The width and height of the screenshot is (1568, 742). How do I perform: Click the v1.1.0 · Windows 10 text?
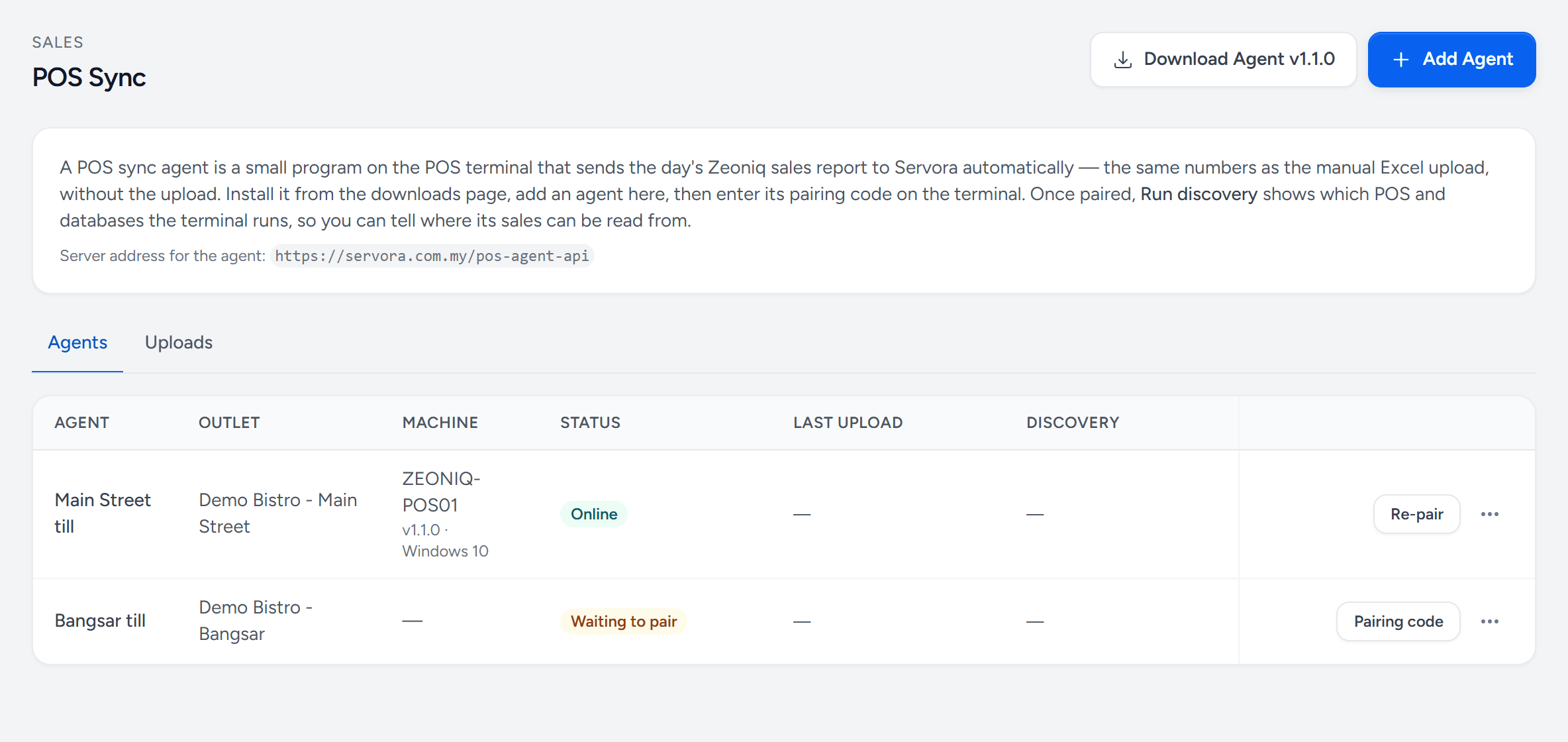pyautogui.click(x=446, y=541)
